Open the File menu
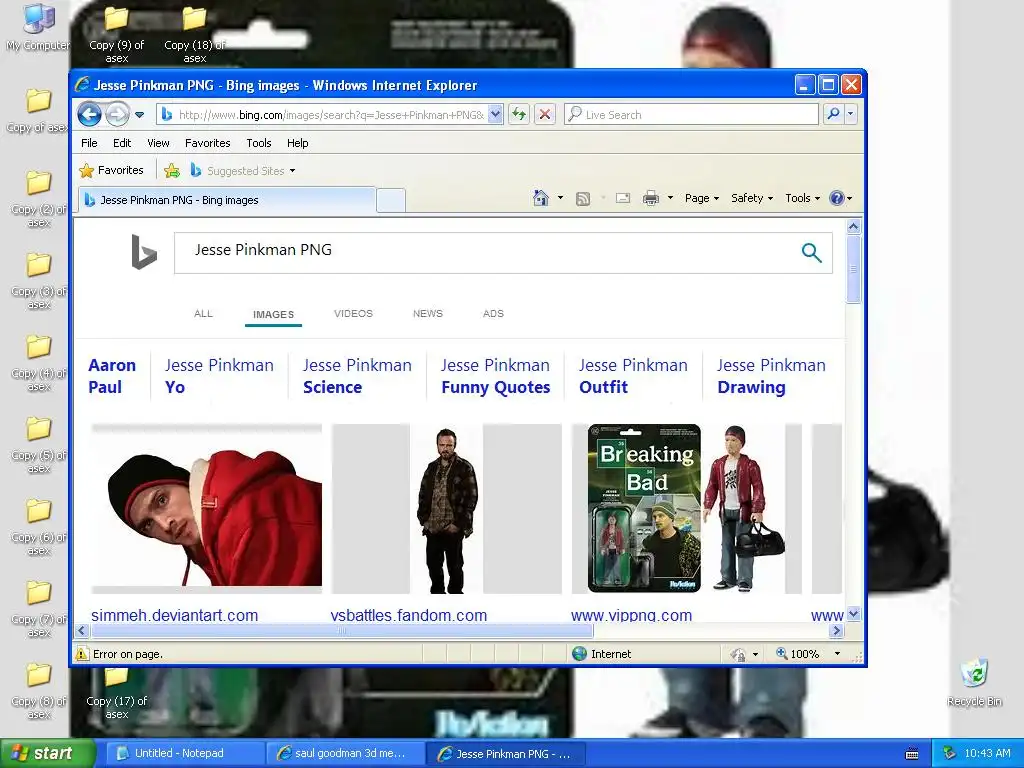 [x=89, y=143]
